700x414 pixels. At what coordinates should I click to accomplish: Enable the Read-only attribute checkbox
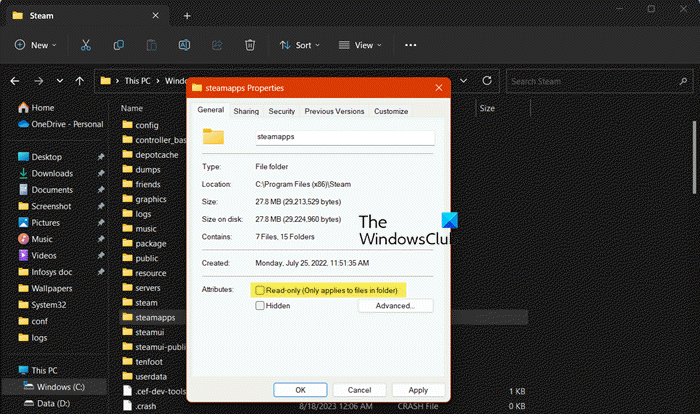coord(260,290)
